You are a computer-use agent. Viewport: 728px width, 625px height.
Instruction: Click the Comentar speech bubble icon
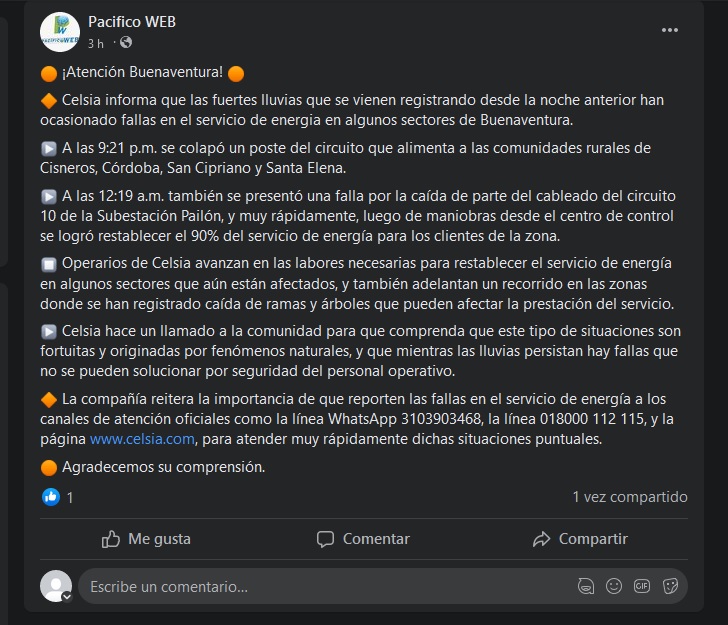tap(325, 539)
